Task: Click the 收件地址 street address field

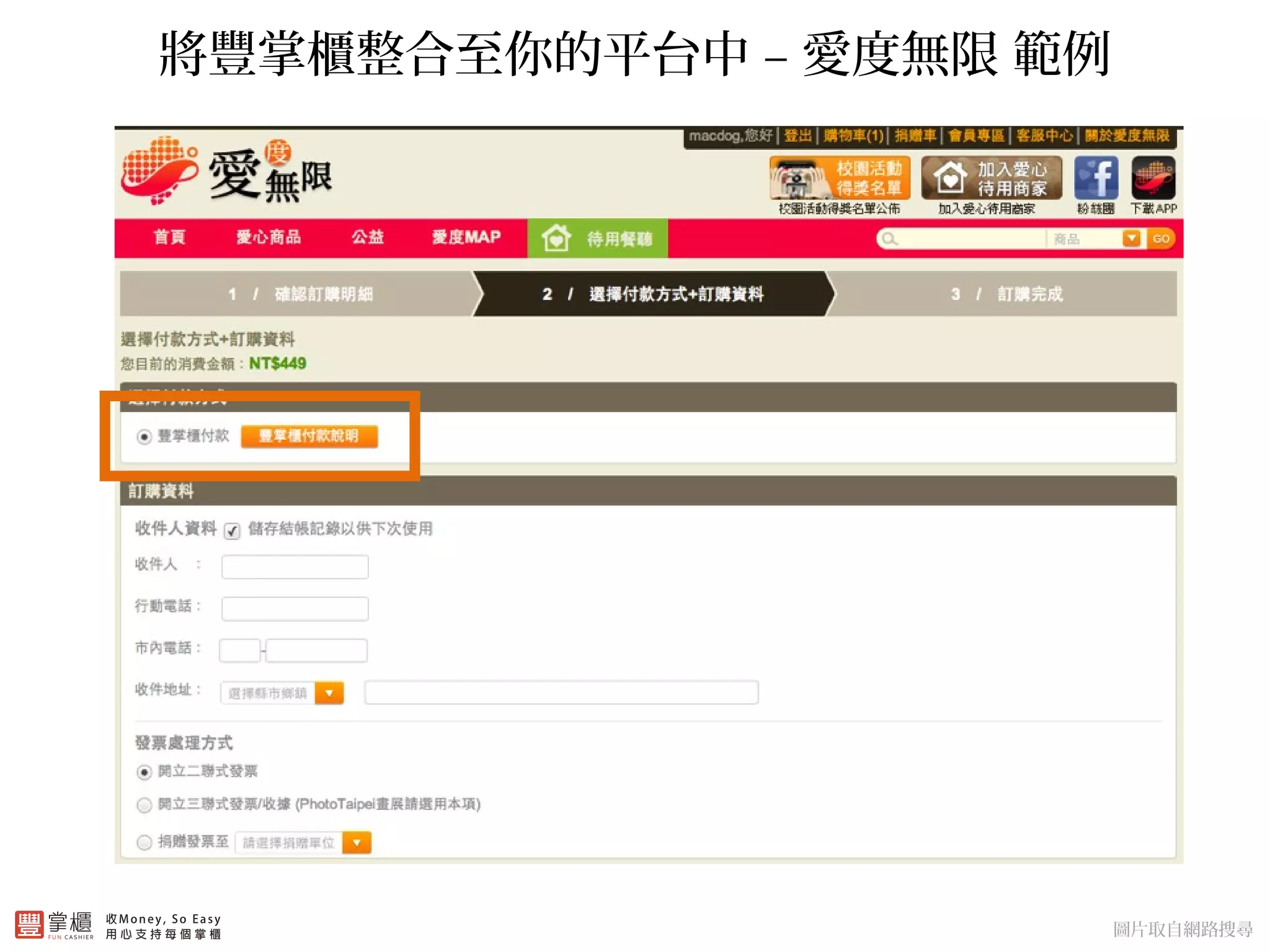Action: click(x=561, y=692)
